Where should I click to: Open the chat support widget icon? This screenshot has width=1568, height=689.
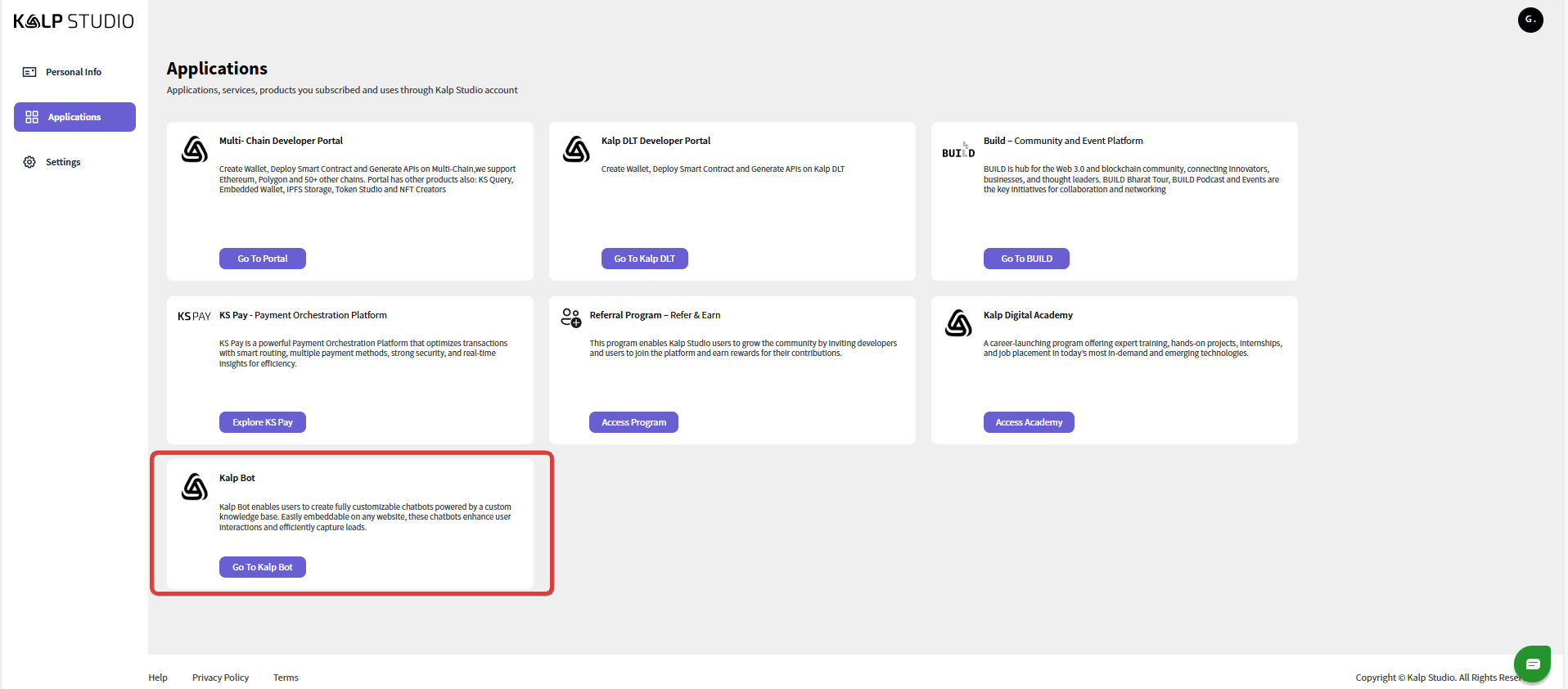(1532, 664)
